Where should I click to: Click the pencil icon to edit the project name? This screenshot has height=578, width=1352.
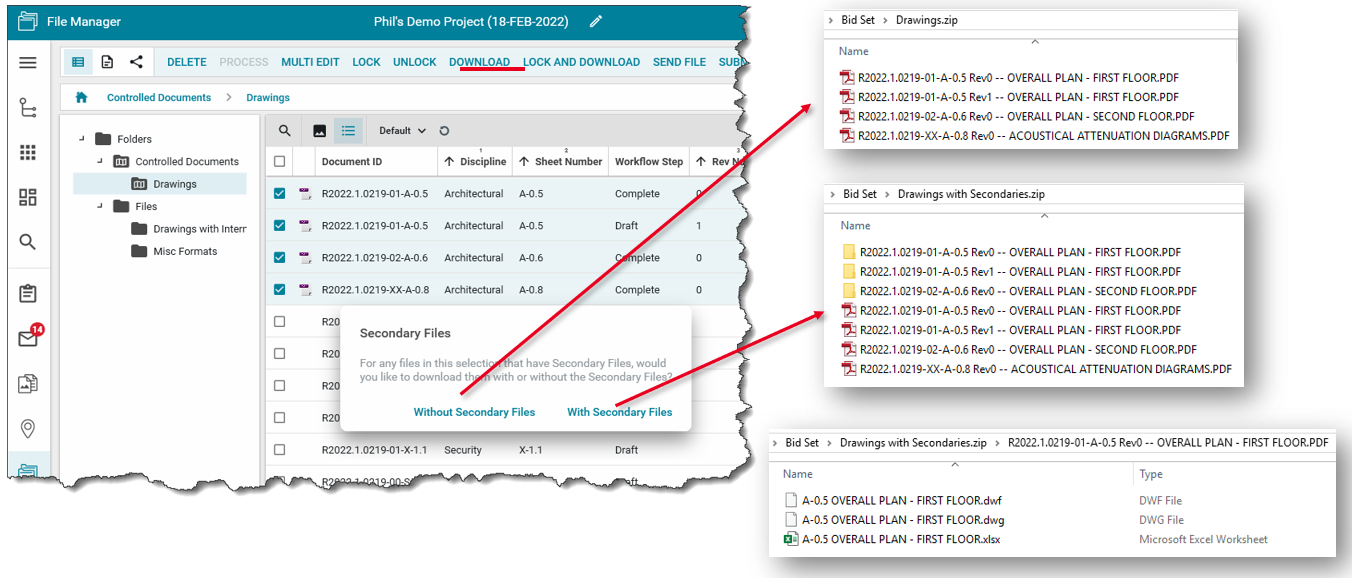pos(596,21)
